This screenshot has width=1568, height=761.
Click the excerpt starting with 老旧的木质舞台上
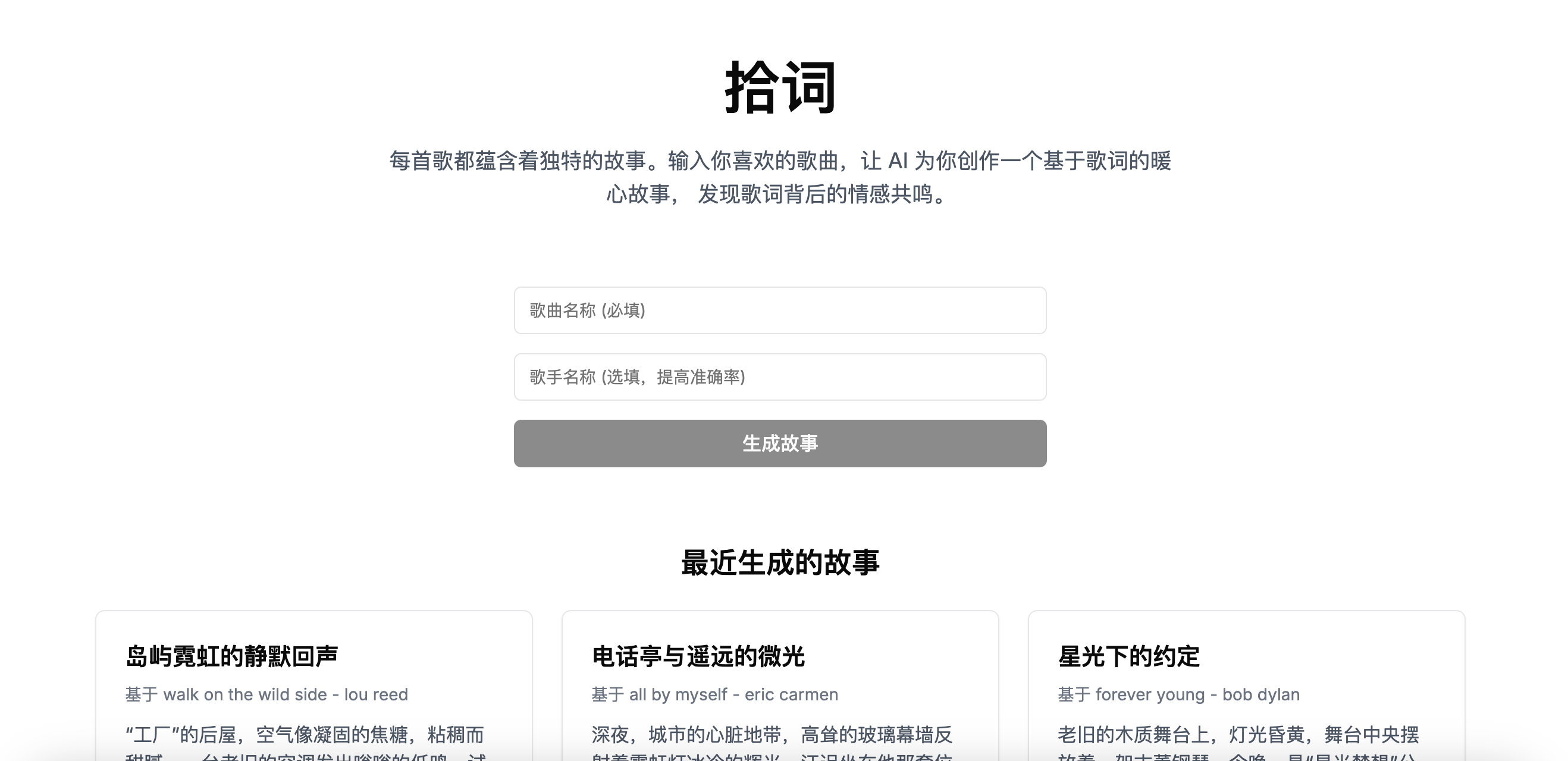(1237, 735)
